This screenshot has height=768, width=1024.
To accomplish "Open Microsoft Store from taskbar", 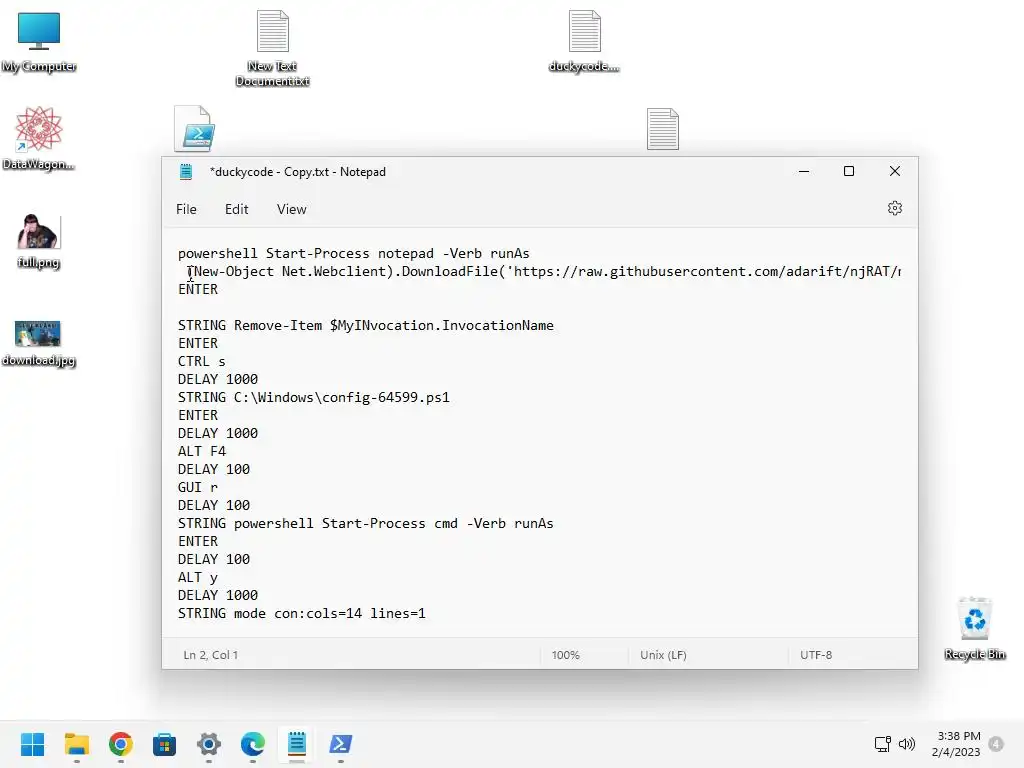I will coord(165,744).
